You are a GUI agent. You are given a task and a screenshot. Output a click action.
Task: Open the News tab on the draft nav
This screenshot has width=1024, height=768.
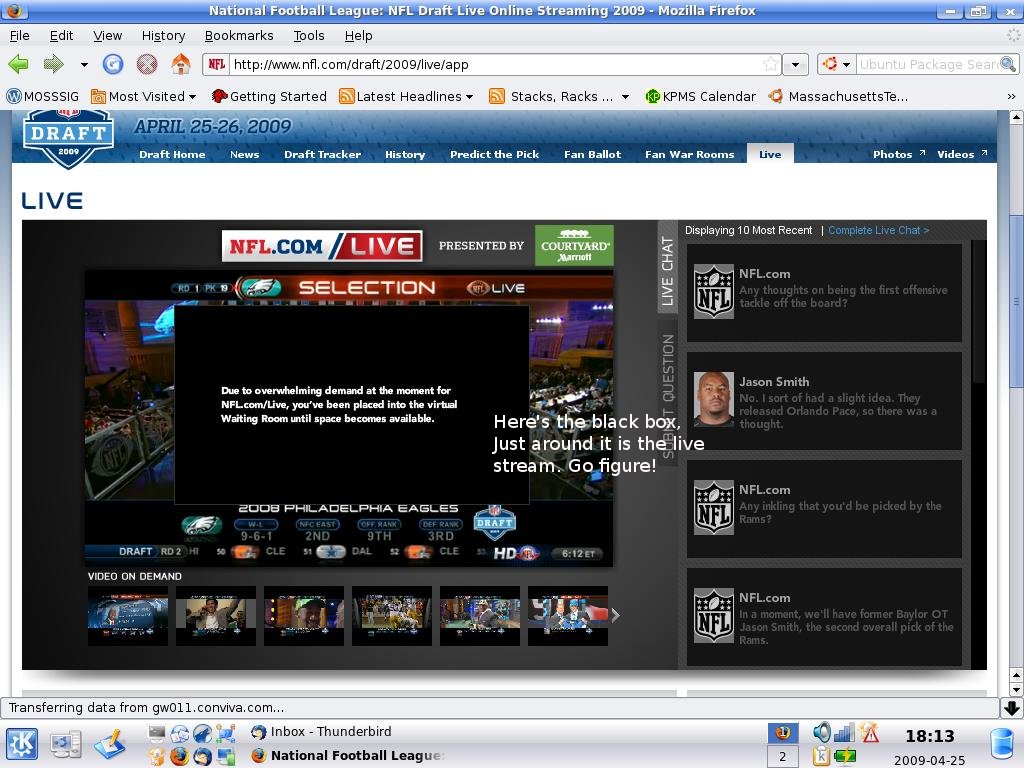[x=244, y=155]
